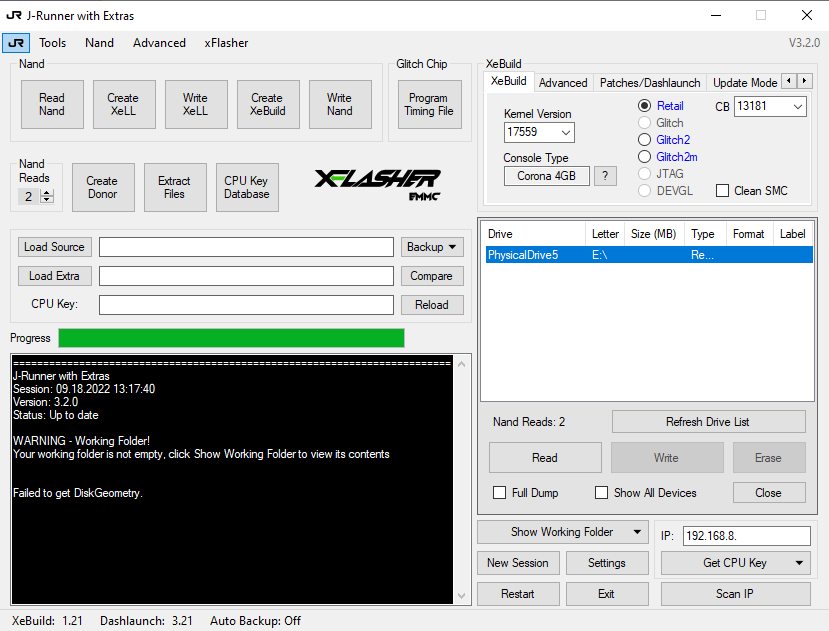Click the Read button in drive panel
Viewport: 829px width, 631px height.
point(545,458)
